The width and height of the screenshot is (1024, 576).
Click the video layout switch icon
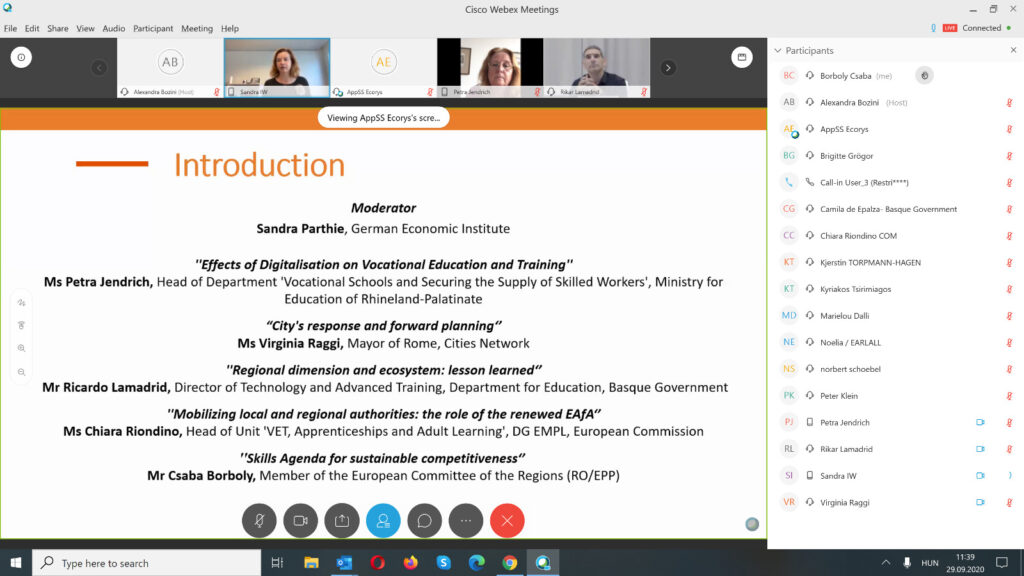741,58
